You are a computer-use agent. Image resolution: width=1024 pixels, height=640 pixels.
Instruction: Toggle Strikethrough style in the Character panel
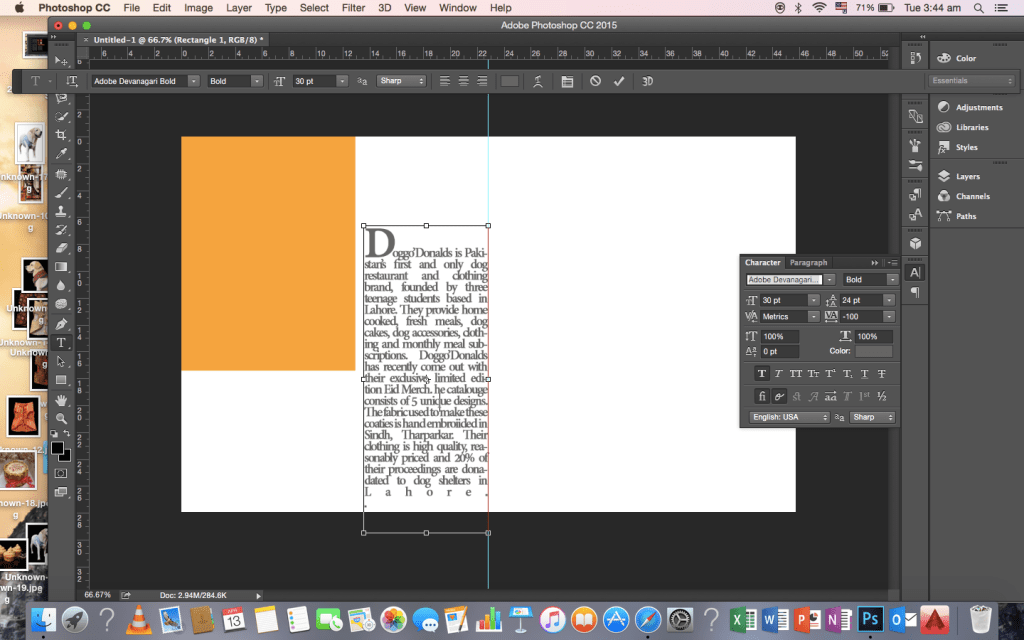click(x=881, y=373)
